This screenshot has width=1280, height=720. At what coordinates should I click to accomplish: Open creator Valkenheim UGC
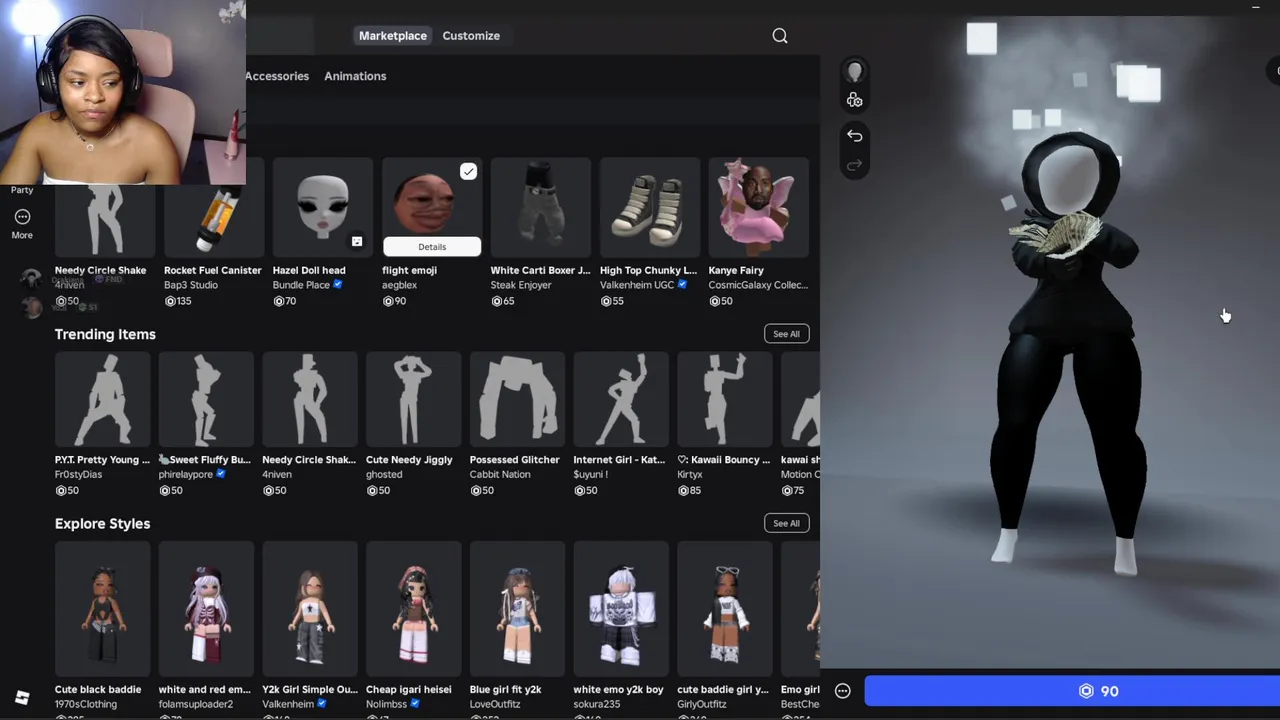point(637,285)
